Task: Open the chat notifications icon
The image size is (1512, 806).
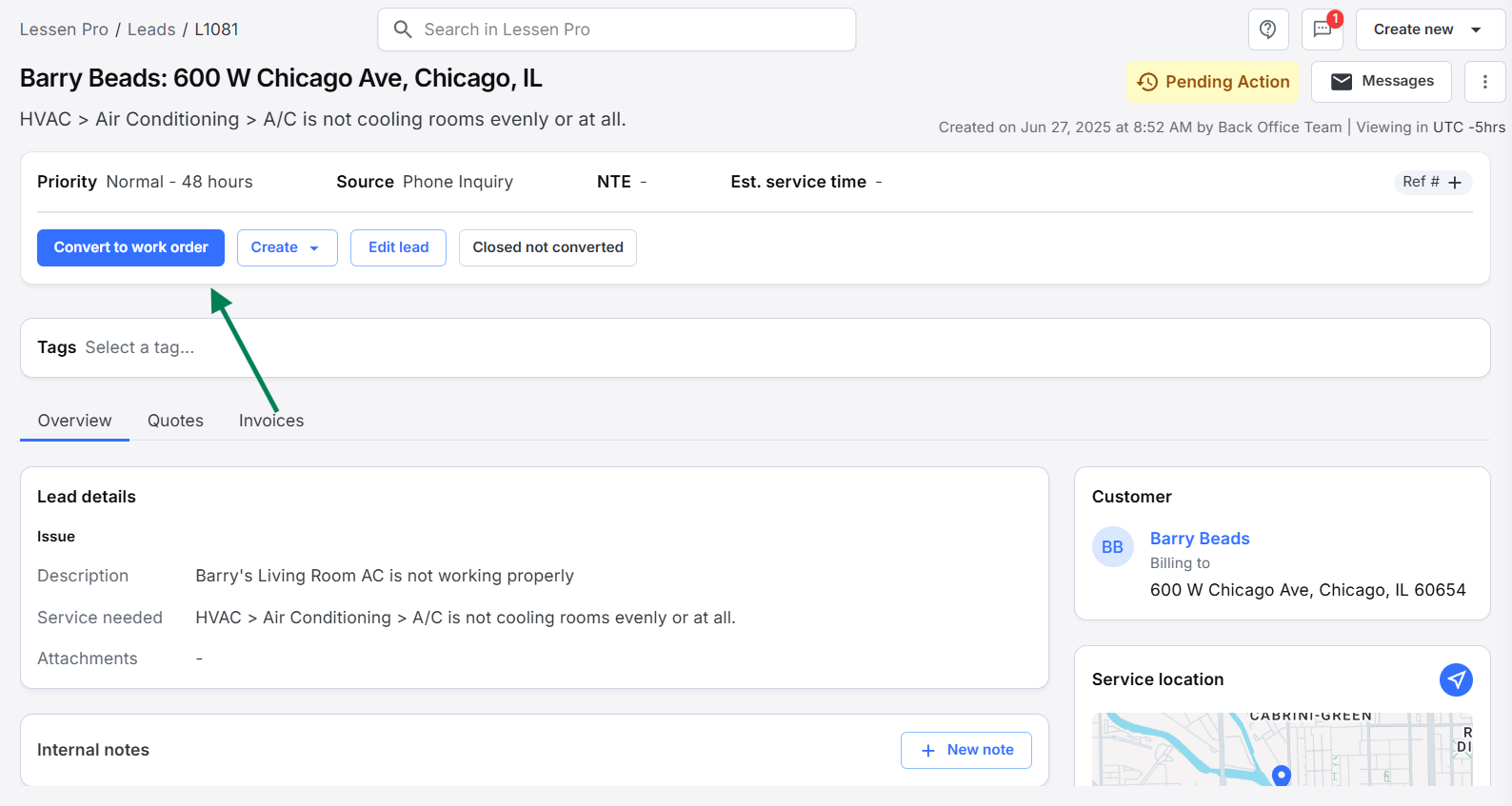Action: click(x=1323, y=29)
